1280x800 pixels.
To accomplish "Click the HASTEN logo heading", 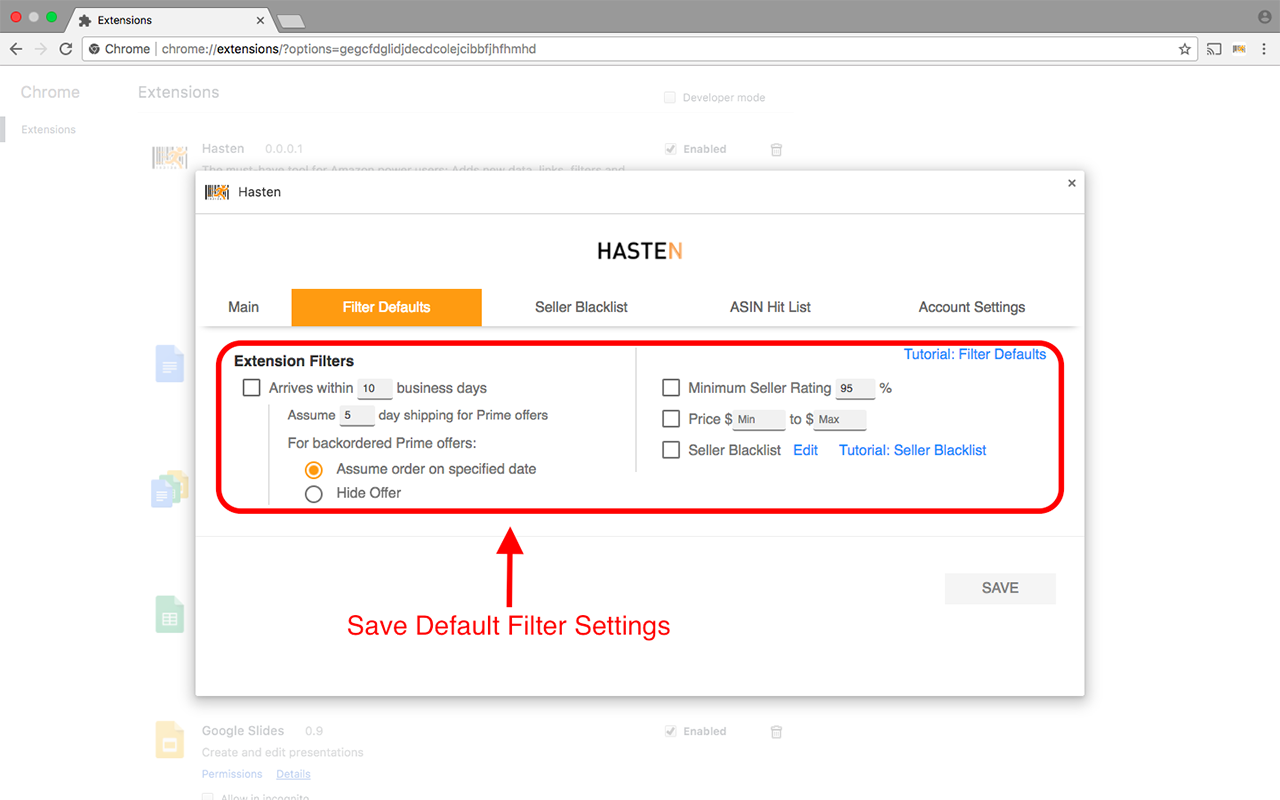I will (x=640, y=251).
